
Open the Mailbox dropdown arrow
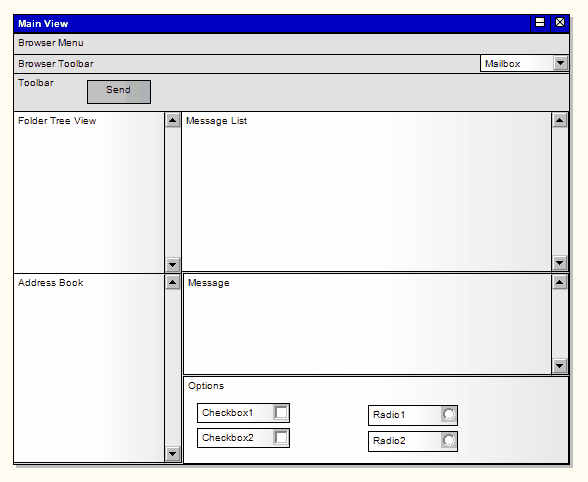(x=561, y=63)
